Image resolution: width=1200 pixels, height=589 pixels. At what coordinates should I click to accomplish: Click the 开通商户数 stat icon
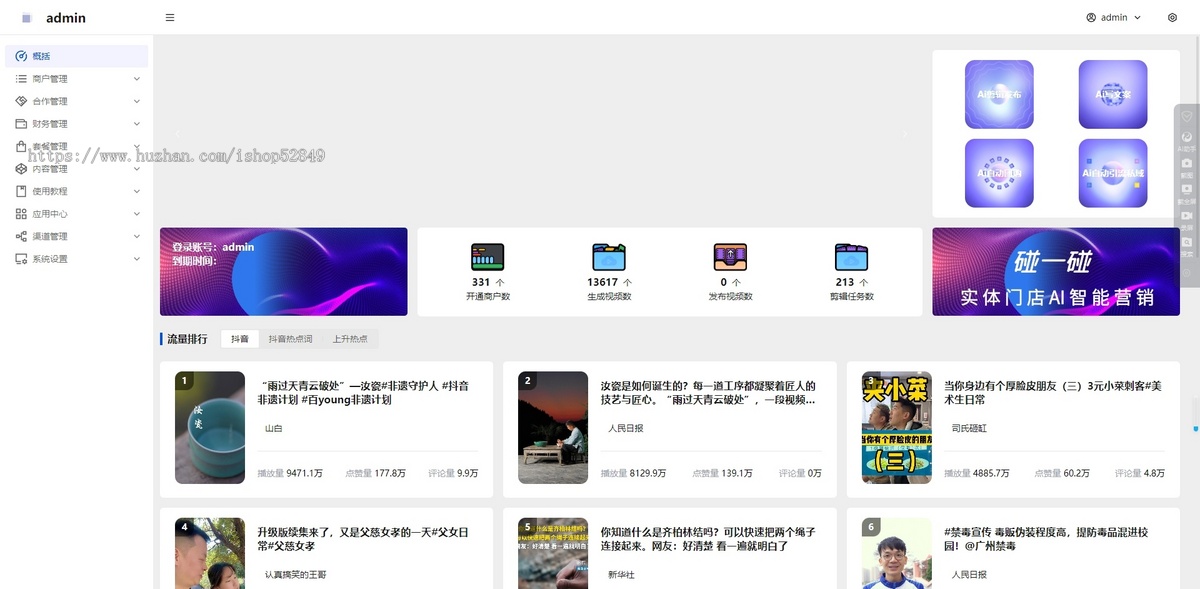coord(487,258)
